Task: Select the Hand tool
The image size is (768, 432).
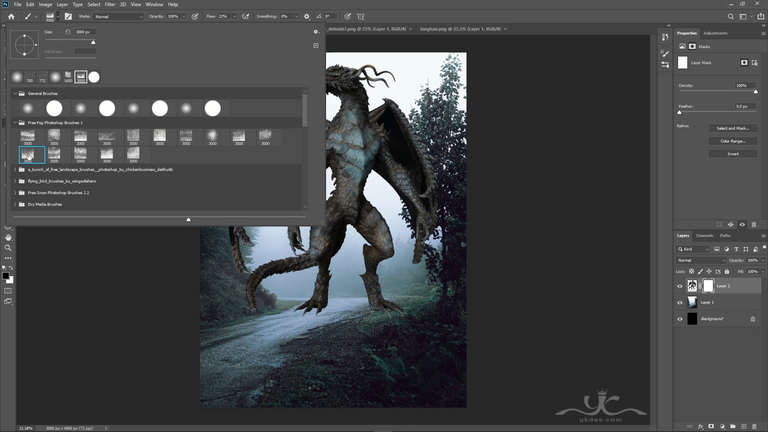Action: 8,237
